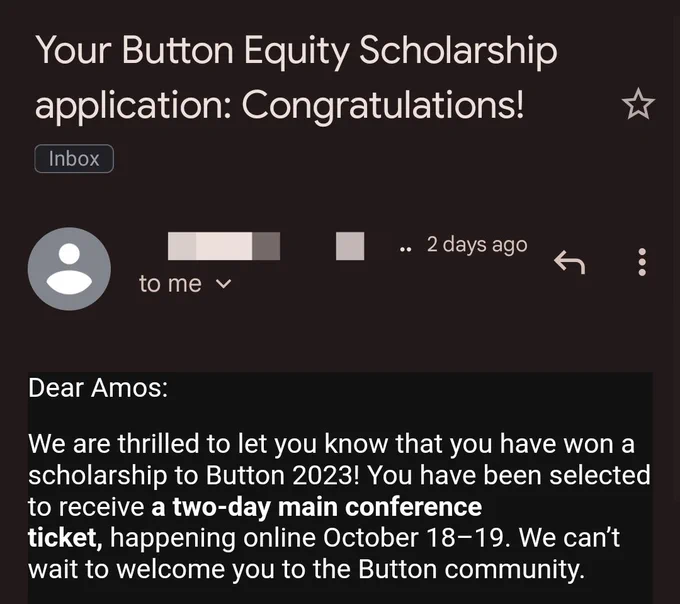Tap the 'Button community.' closing text
Viewport: 680px width, 604px height.
pyautogui.click(x=471, y=570)
